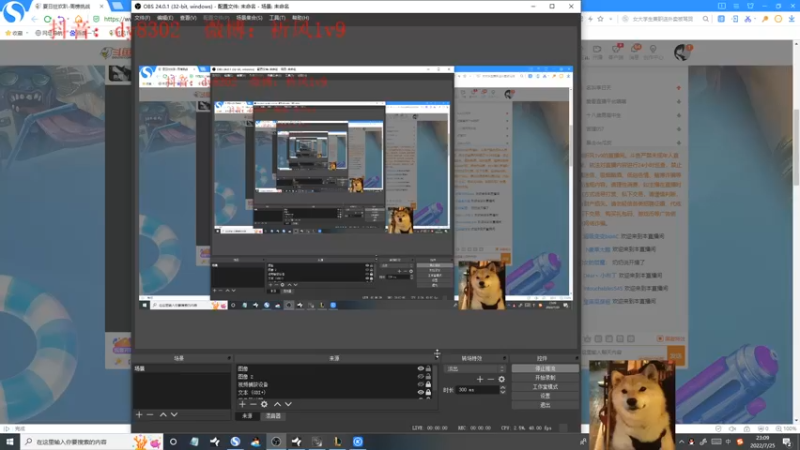Remove the selected scene with the minus icon
The image size is (800, 450).
pyautogui.click(x=150, y=415)
